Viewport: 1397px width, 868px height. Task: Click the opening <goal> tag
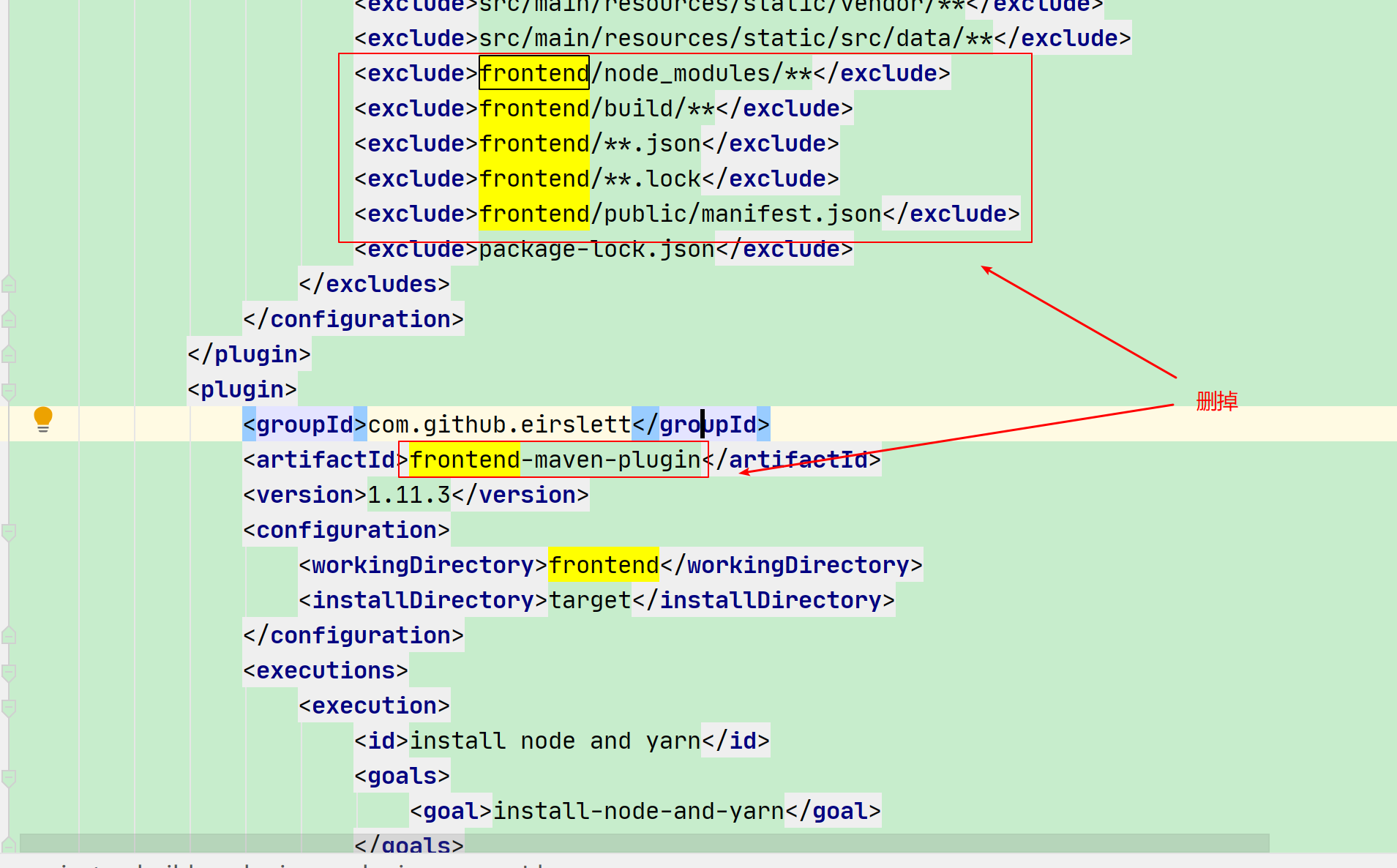[451, 811]
